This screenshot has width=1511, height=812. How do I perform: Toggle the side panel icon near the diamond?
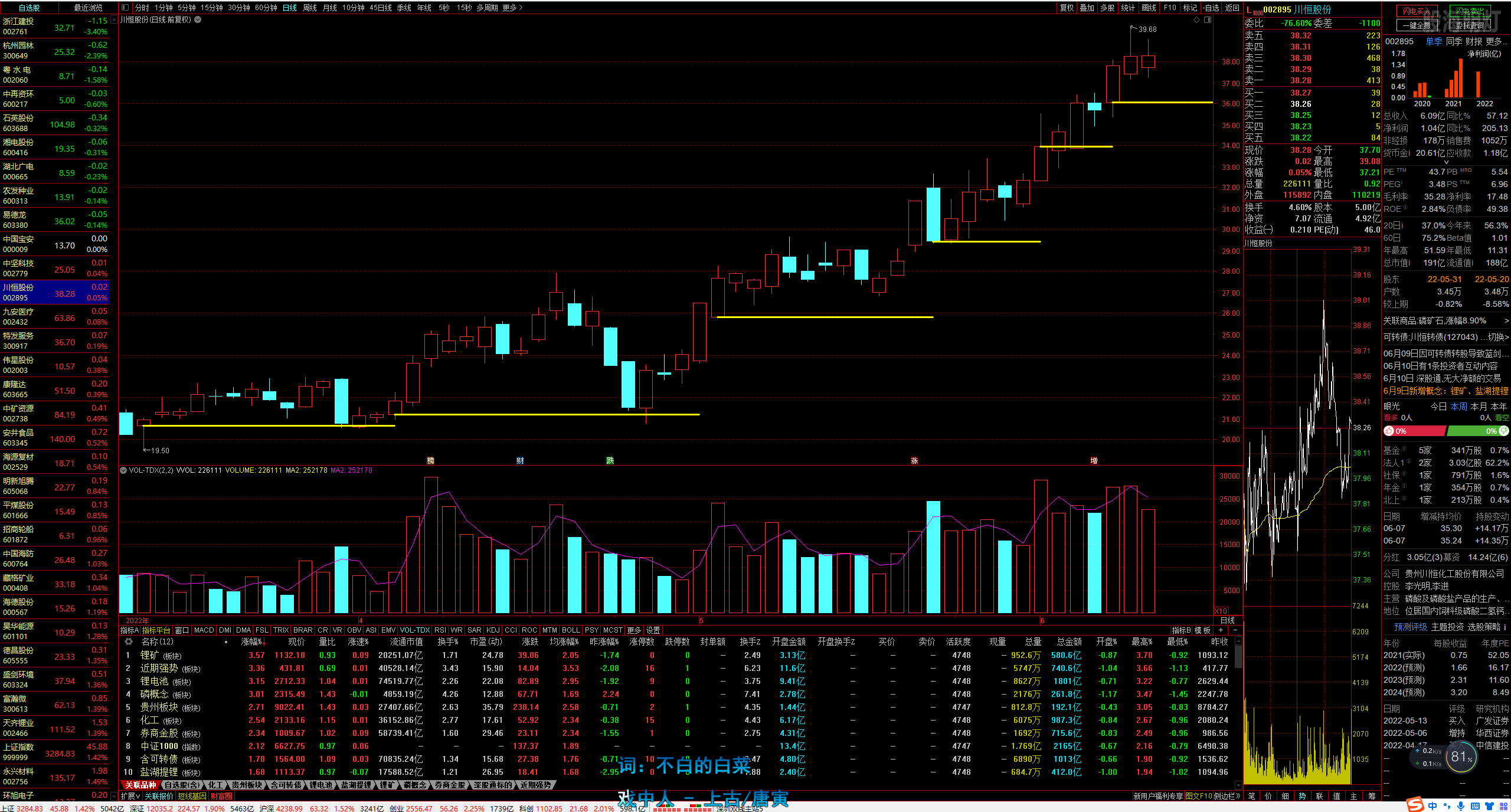click(1208, 19)
